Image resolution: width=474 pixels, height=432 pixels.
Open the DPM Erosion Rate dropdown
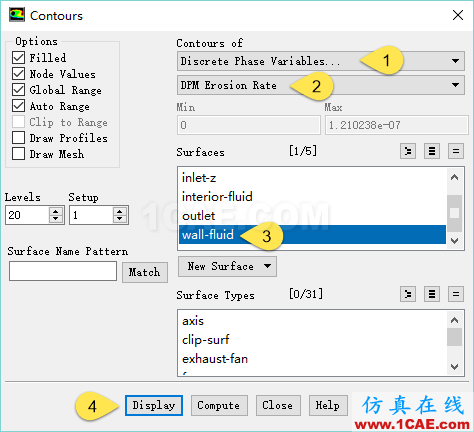[x=321, y=85]
